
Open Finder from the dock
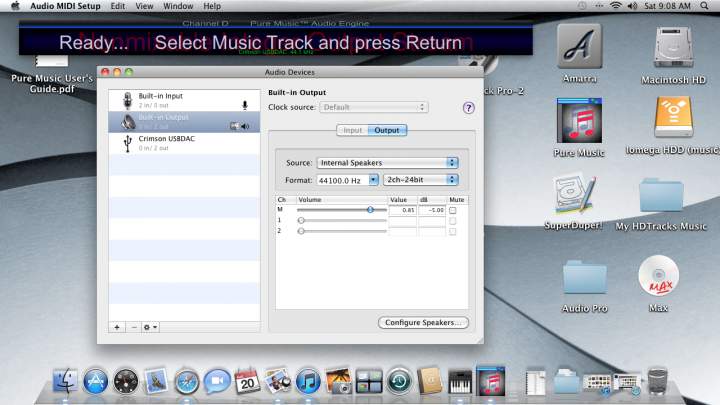click(65, 381)
